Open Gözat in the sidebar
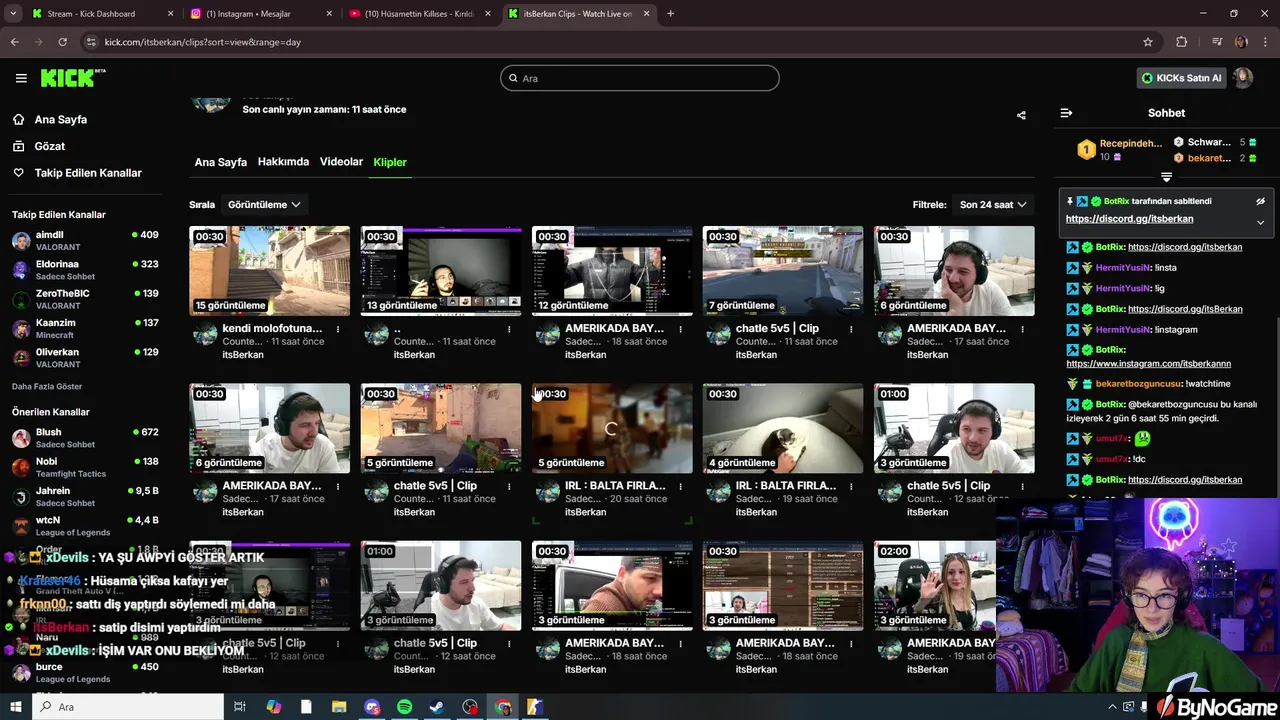 click(x=50, y=146)
